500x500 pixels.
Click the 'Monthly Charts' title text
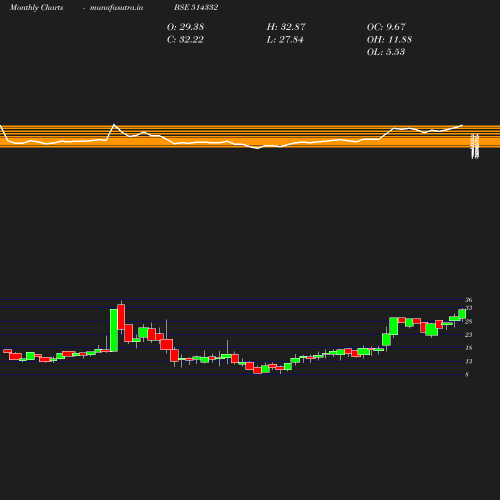point(36,8)
